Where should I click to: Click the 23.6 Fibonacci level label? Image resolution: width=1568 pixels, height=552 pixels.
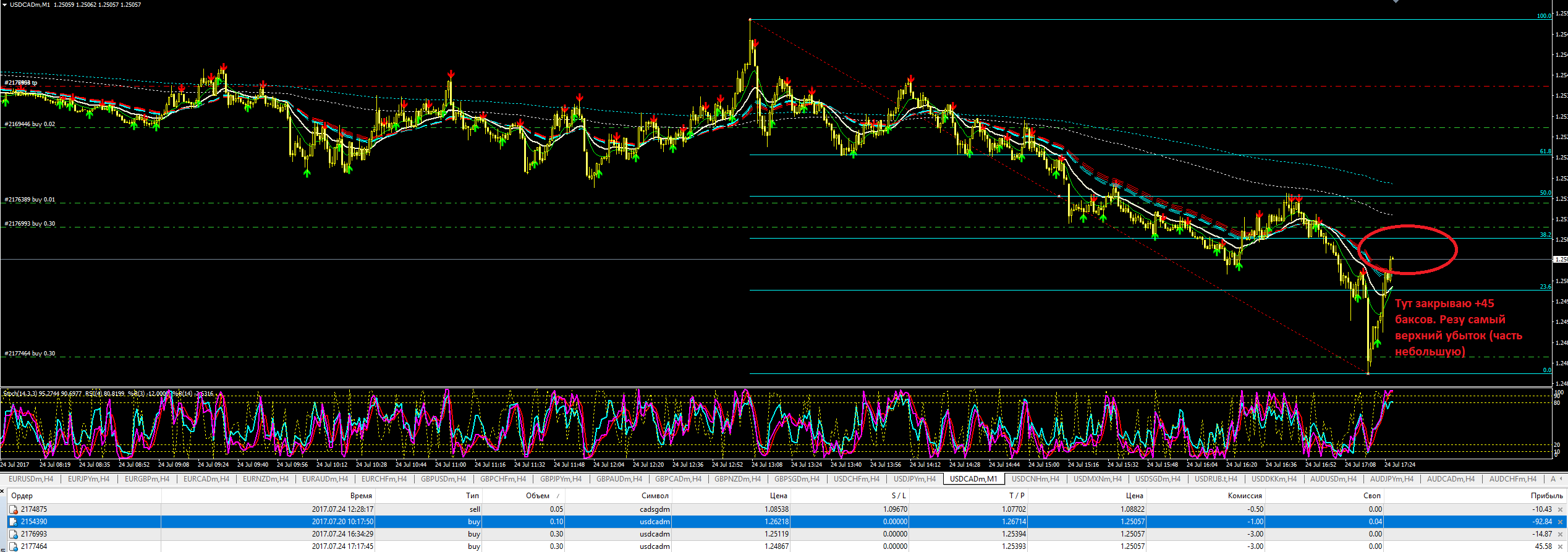tap(1545, 287)
